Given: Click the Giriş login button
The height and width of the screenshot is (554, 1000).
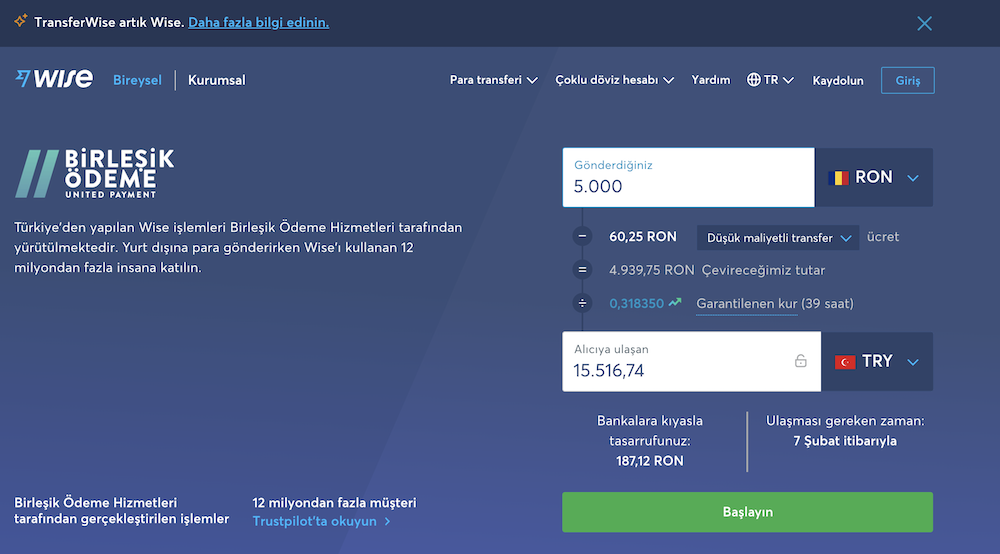Looking at the screenshot, I should (908, 80).
